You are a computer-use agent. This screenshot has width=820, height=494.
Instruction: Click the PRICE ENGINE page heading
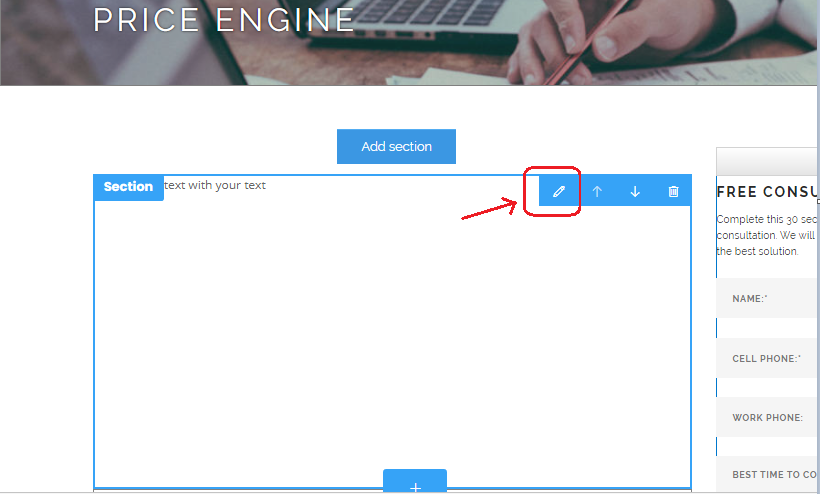(224, 20)
